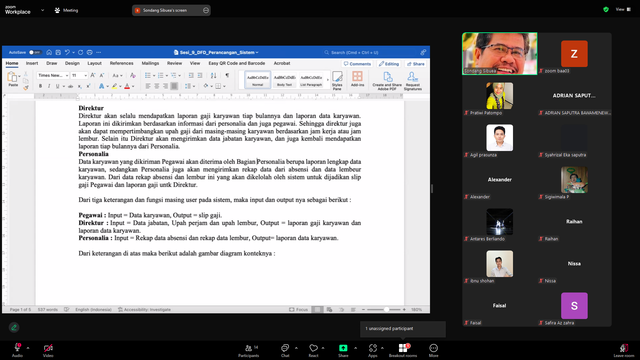Image resolution: width=640 pixels, height=360 pixels.
Task: Click the red font color icon
Action: (127, 86)
